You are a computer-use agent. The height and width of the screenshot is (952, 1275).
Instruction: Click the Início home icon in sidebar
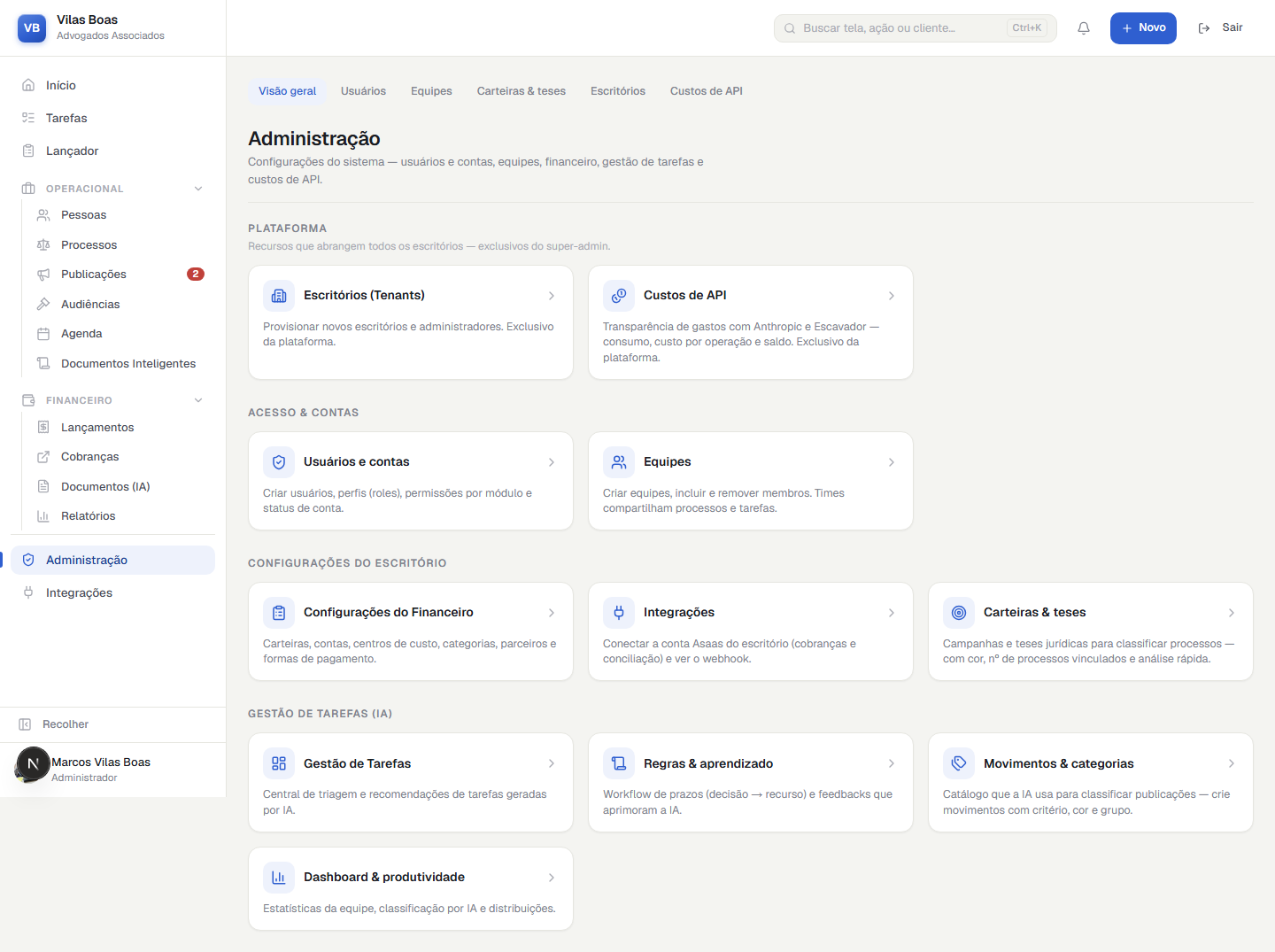[x=28, y=85]
